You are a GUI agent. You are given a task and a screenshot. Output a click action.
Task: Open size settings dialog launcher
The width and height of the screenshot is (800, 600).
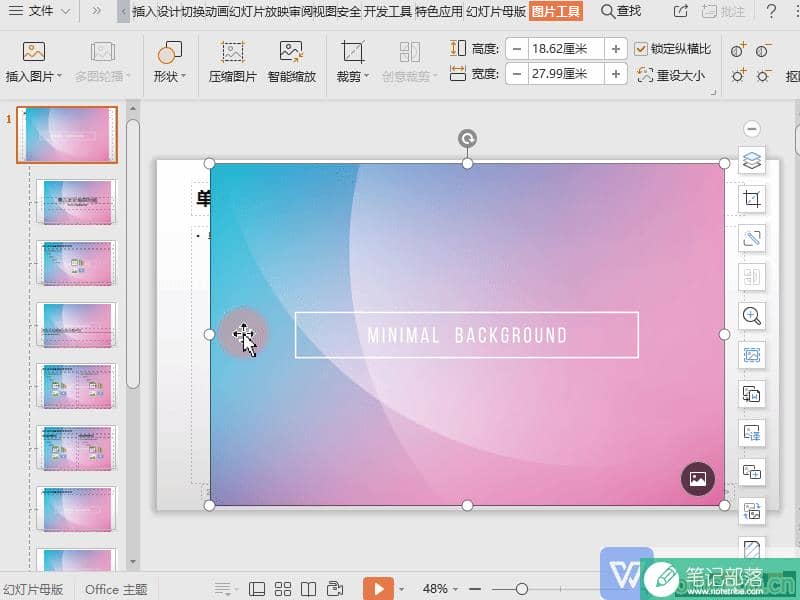pyautogui.click(x=713, y=92)
